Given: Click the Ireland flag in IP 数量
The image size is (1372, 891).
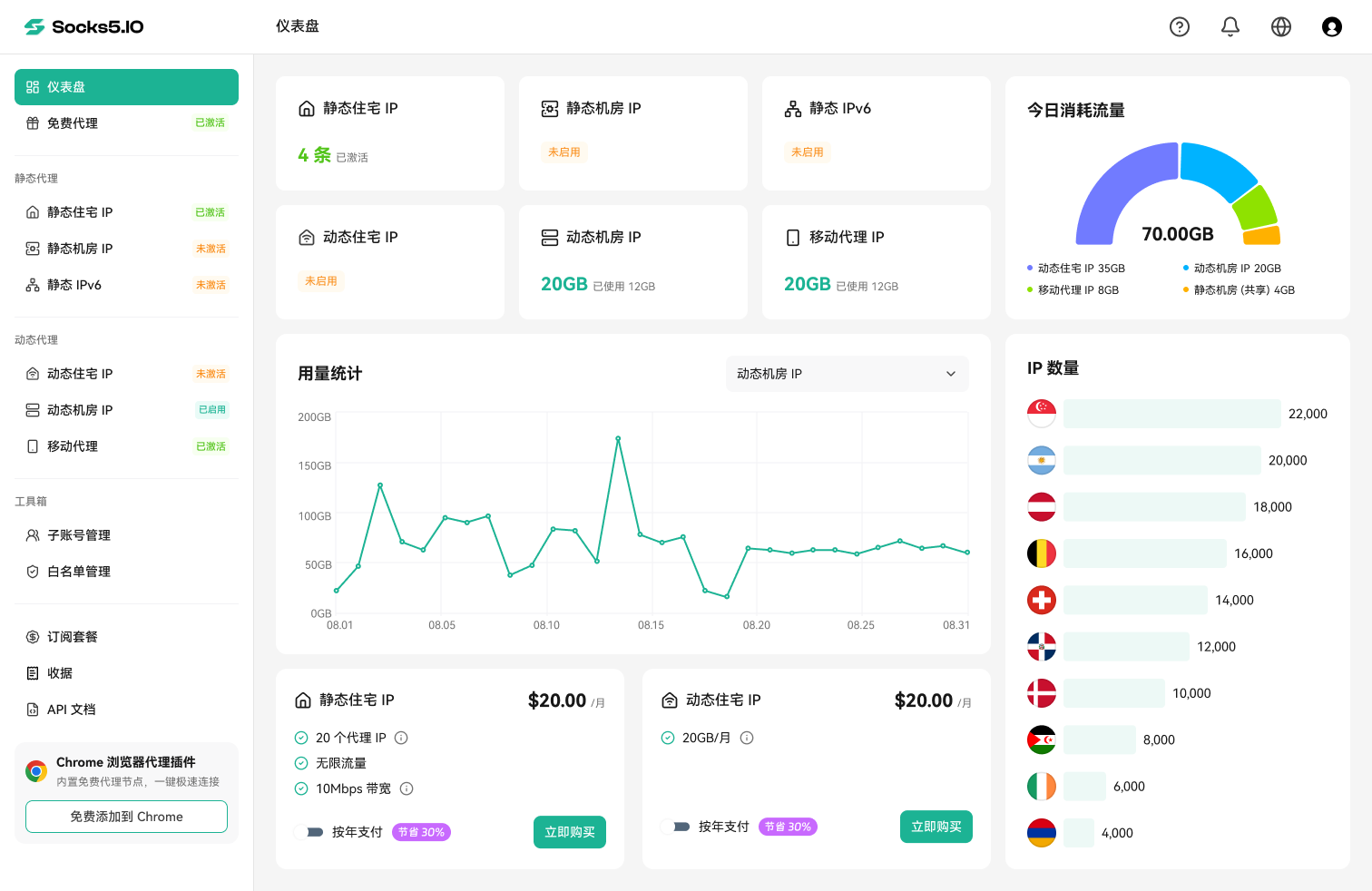Looking at the screenshot, I should (1042, 787).
